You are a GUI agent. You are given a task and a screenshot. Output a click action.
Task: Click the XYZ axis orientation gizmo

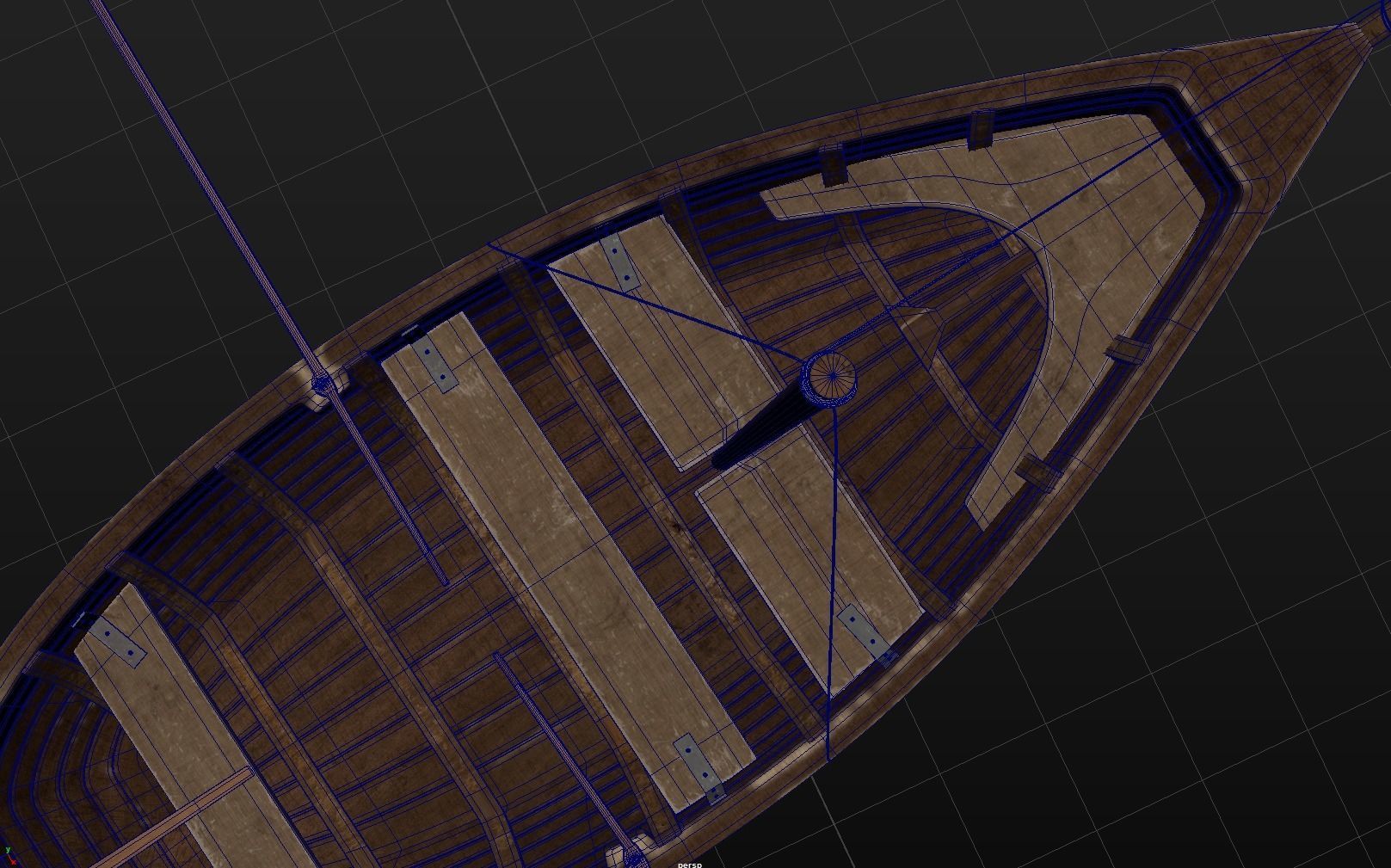[x=11, y=855]
